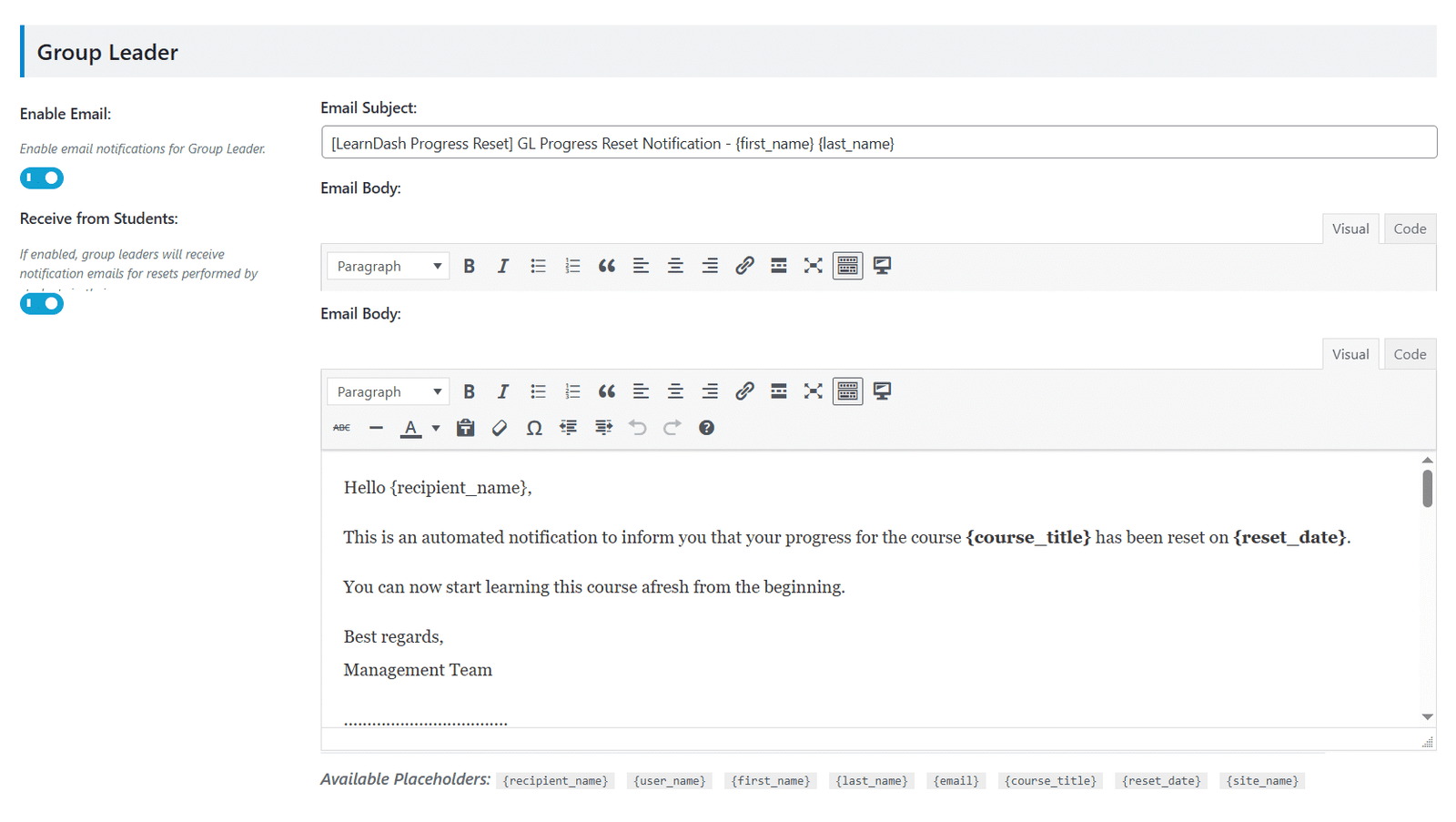This screenshot has height=822, width=1456.
Task: Toggle toolbar in upper editor
Action: click(x=847, y=266)
